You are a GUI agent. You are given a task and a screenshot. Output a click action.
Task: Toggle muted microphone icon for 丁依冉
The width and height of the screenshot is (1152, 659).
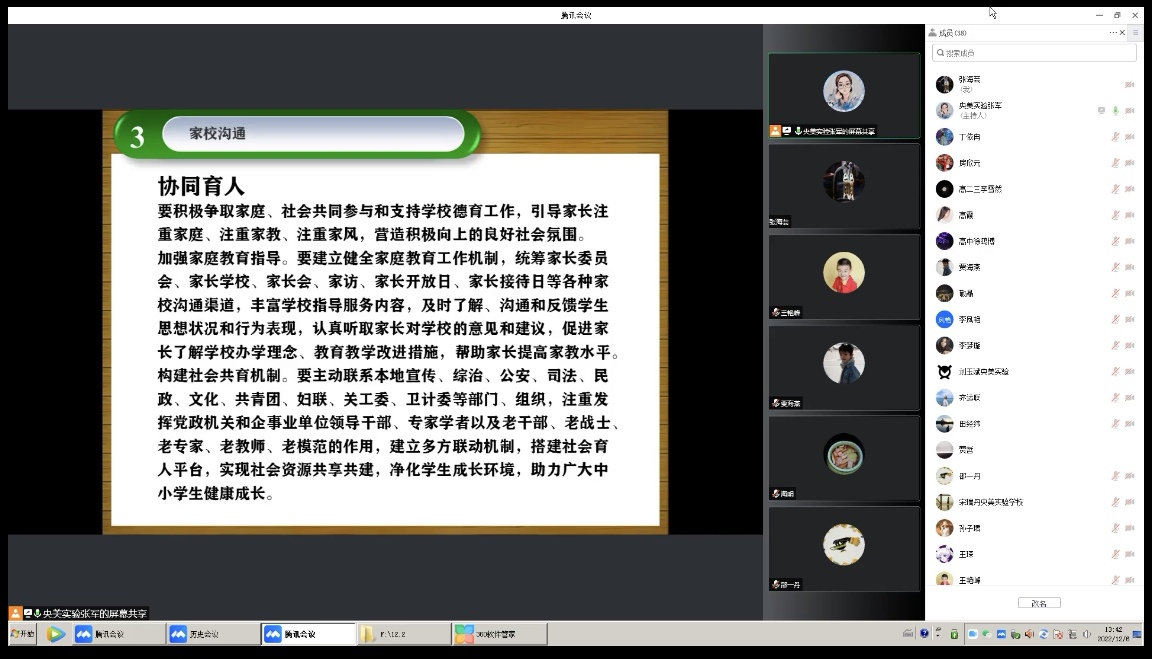[x=1115, y=137]
